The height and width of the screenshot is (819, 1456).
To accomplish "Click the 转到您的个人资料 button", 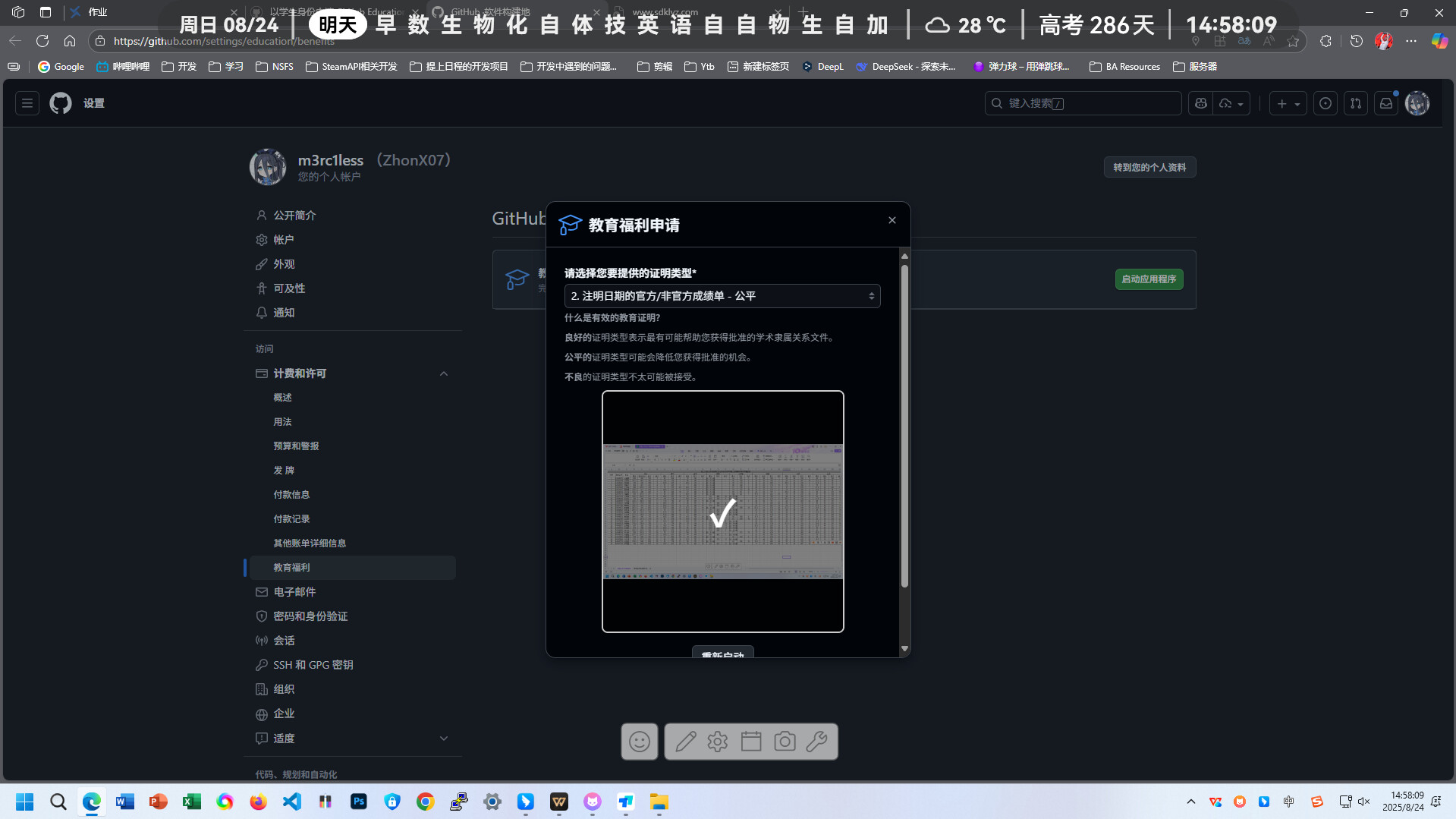I will tap(1149, 167).
